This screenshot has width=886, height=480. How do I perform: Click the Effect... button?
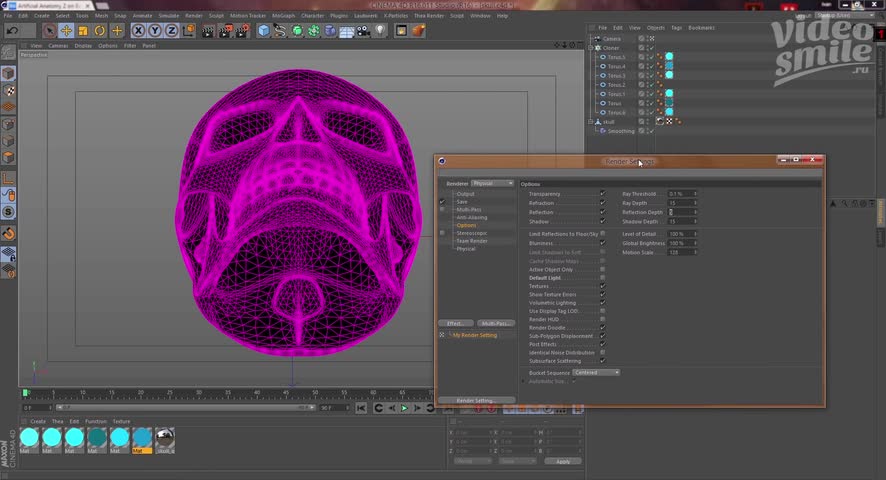coord(455,324)
